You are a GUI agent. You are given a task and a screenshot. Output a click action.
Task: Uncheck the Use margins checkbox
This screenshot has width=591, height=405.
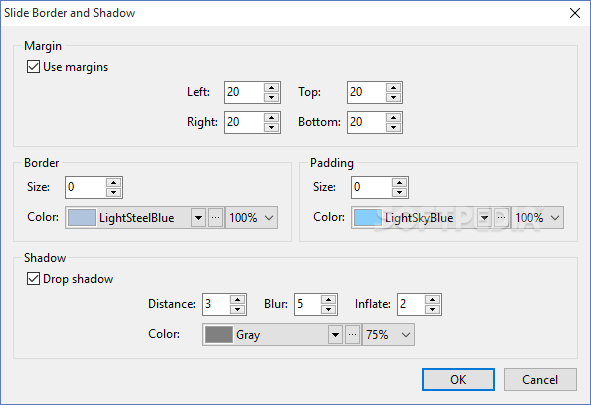[33, 67]
